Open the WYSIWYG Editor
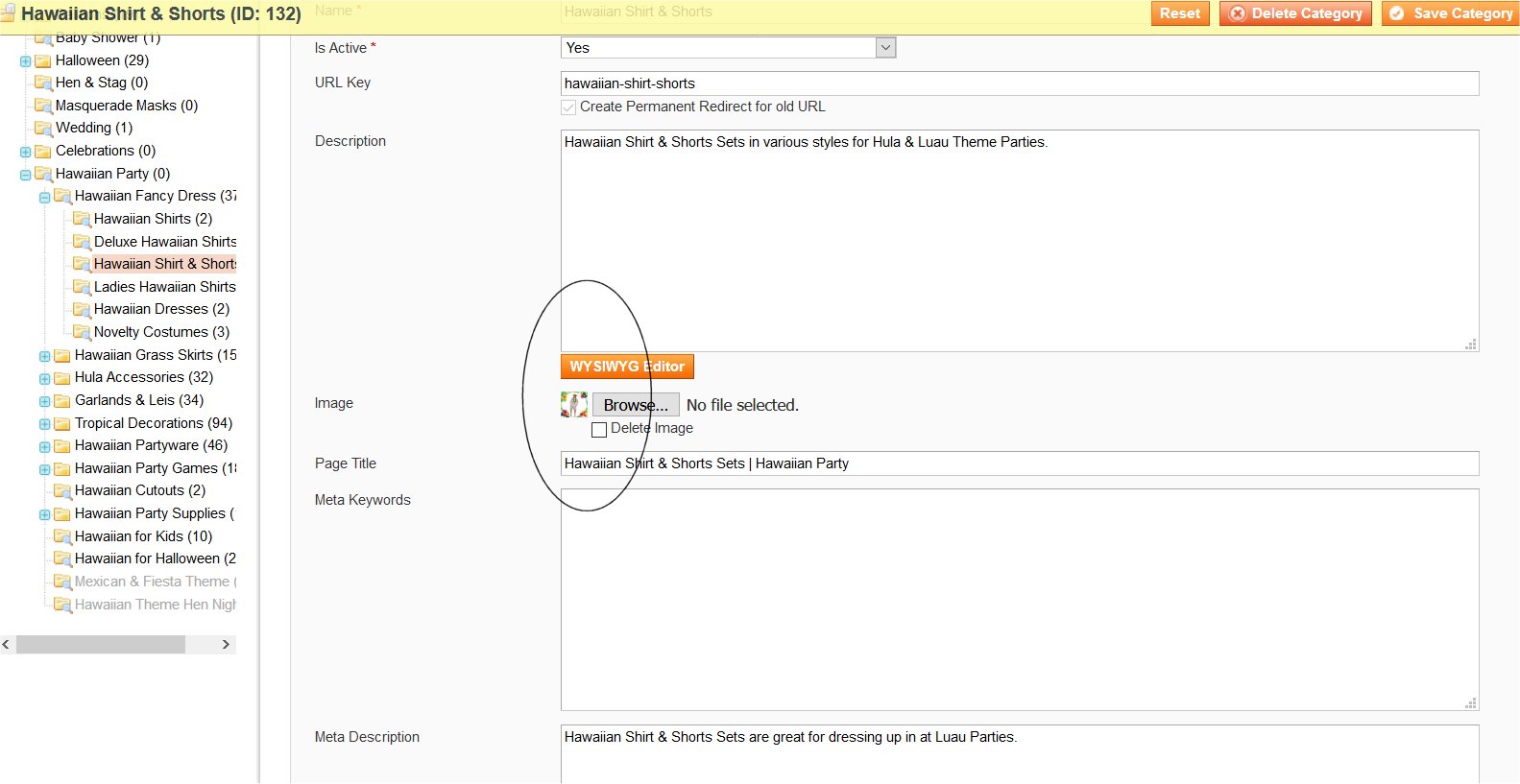Viewport: 1520px width, 784px height. (x=627, y=367)
